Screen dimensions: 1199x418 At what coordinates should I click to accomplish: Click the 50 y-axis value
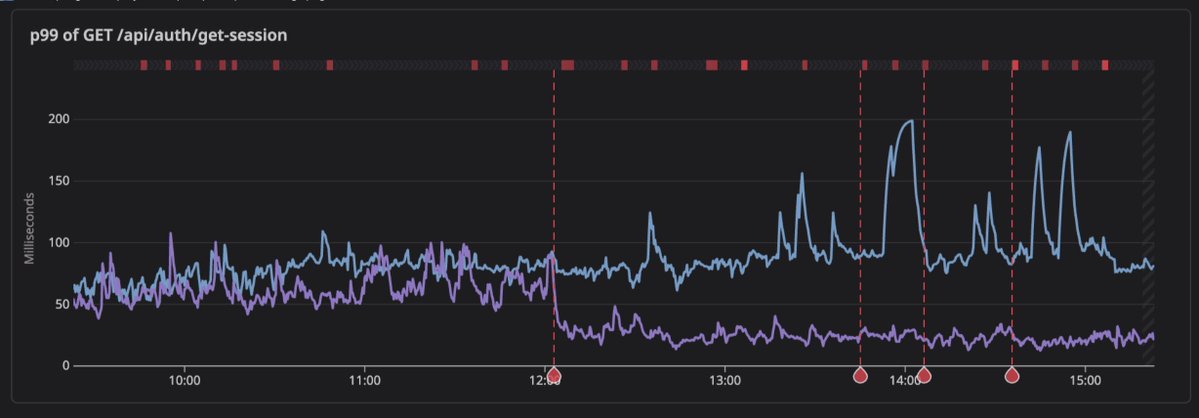(63, 304)
